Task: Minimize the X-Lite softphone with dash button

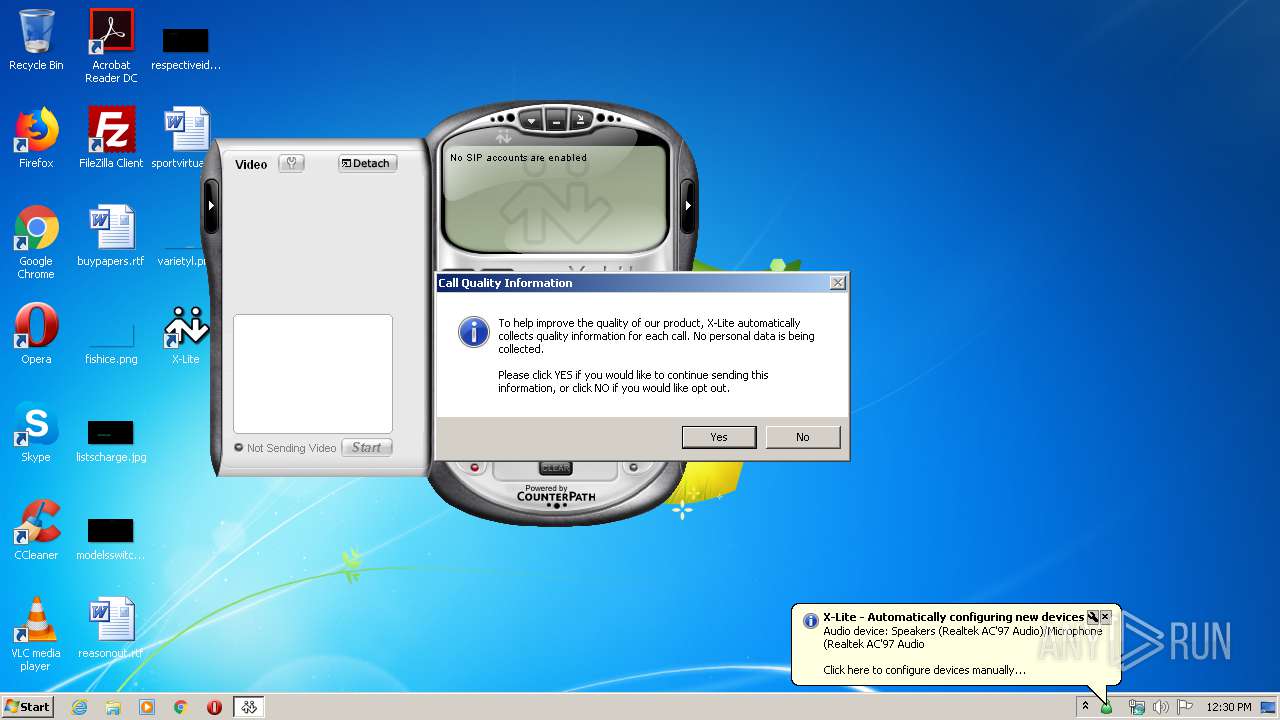Action: 557,121
